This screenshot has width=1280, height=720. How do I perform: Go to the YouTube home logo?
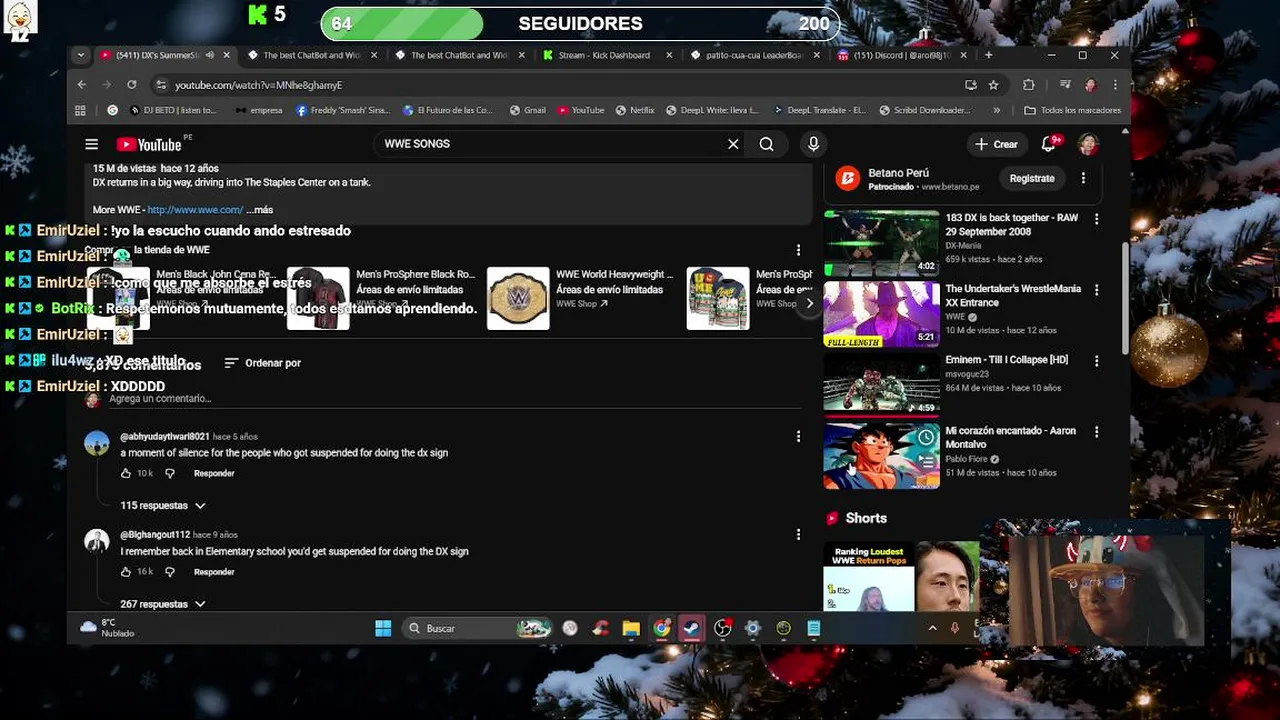click(148, 145)
